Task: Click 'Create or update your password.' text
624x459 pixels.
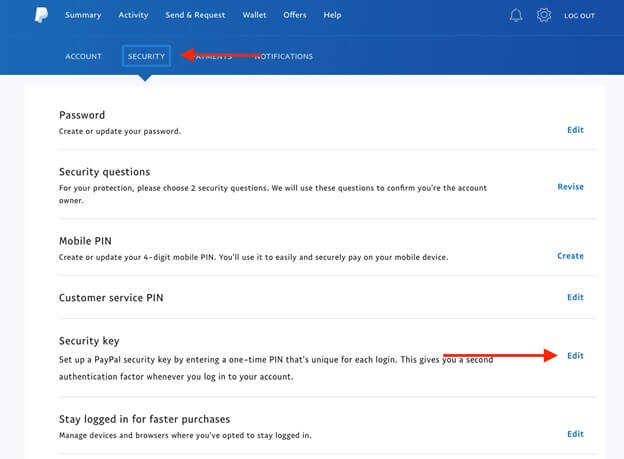Action: (x=120, y=131)
